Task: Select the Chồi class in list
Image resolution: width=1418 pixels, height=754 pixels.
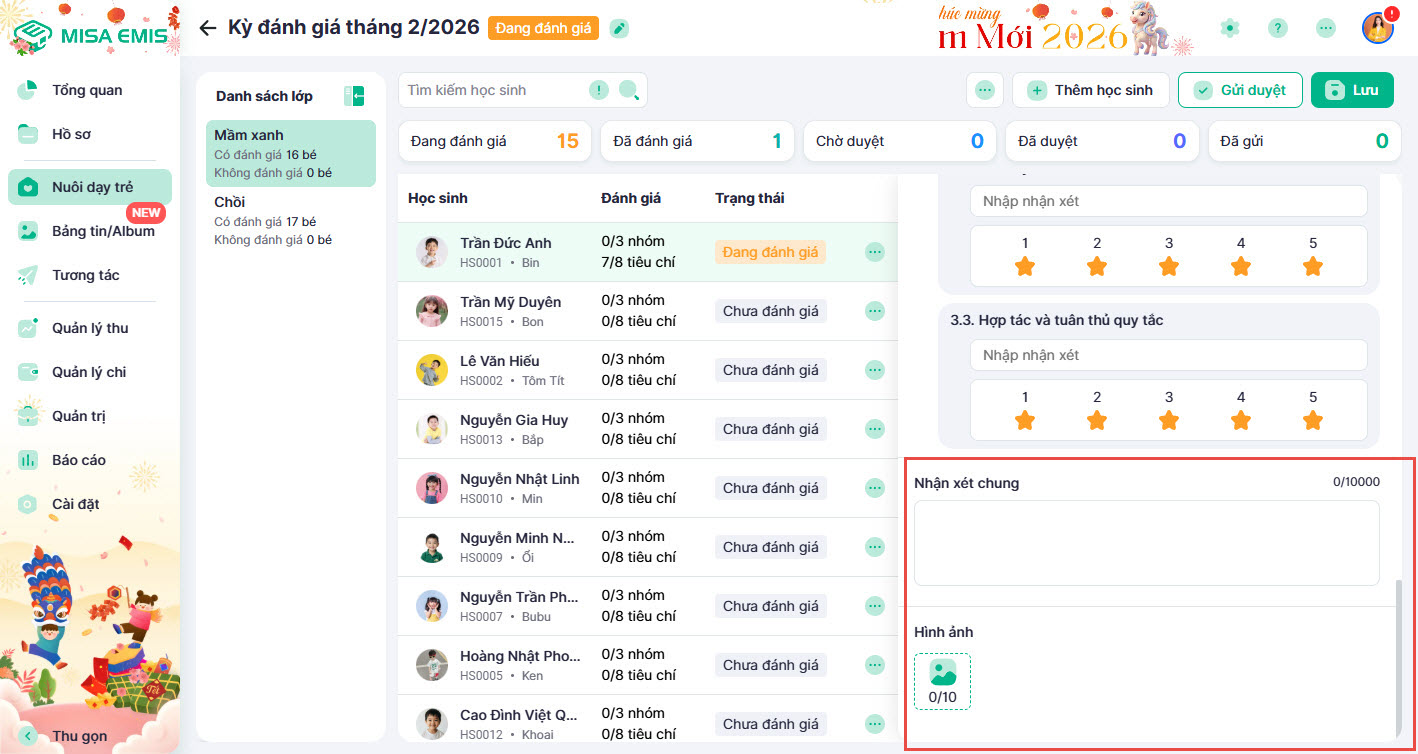Action: click(290, 220)
